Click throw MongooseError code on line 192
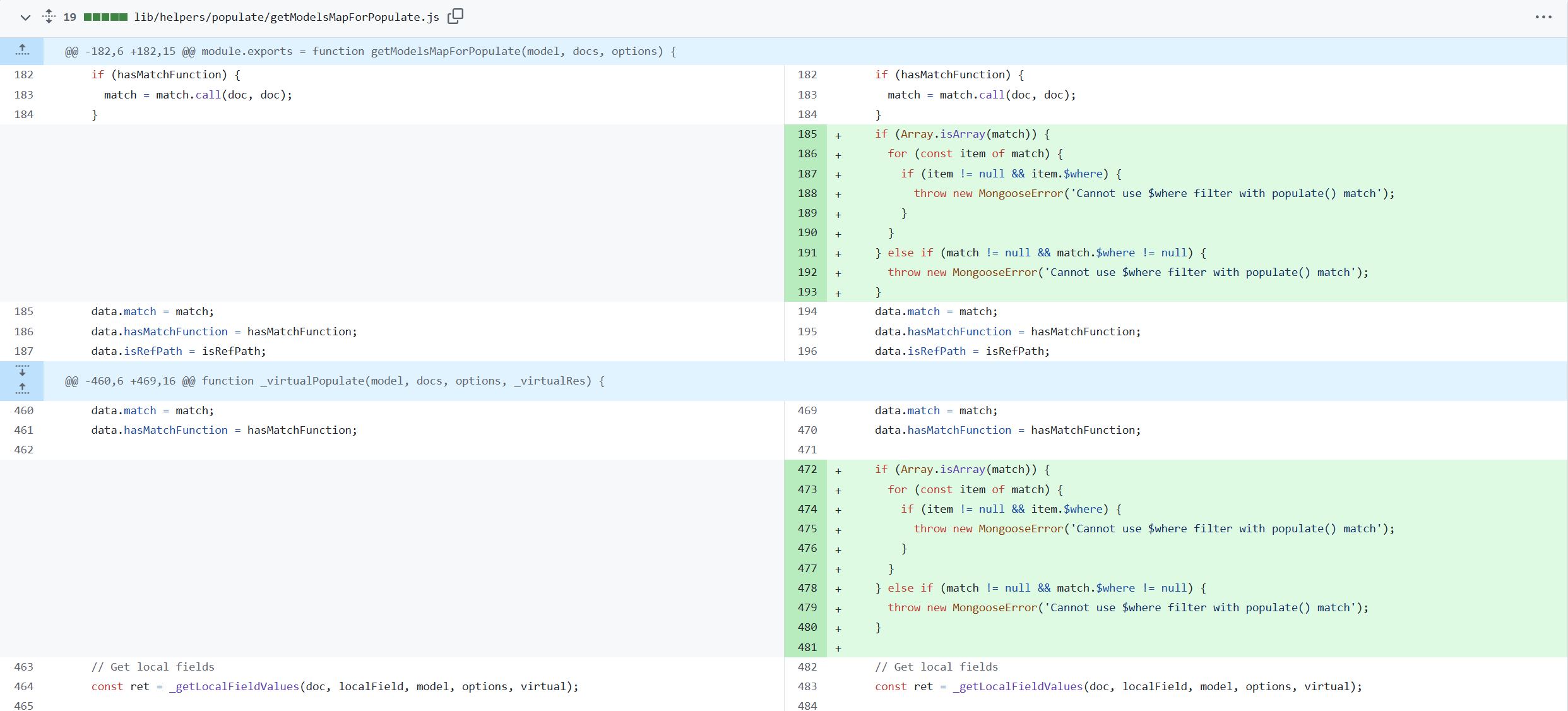 [1128, 272]
